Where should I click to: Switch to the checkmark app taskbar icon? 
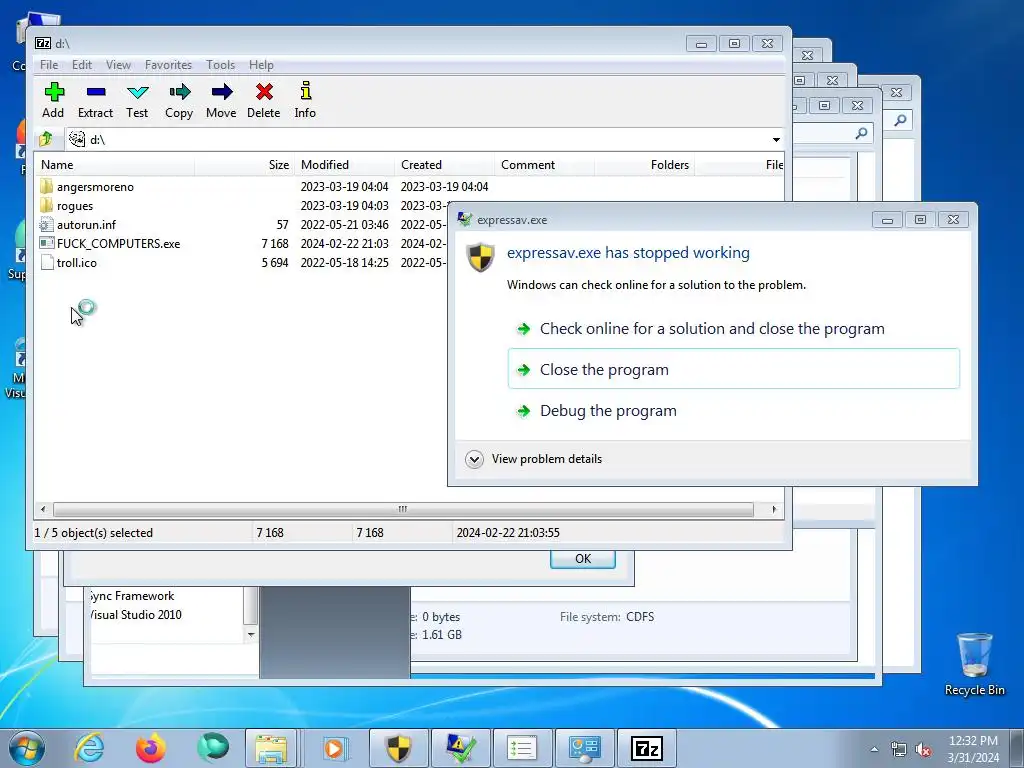tap(460, 748)
